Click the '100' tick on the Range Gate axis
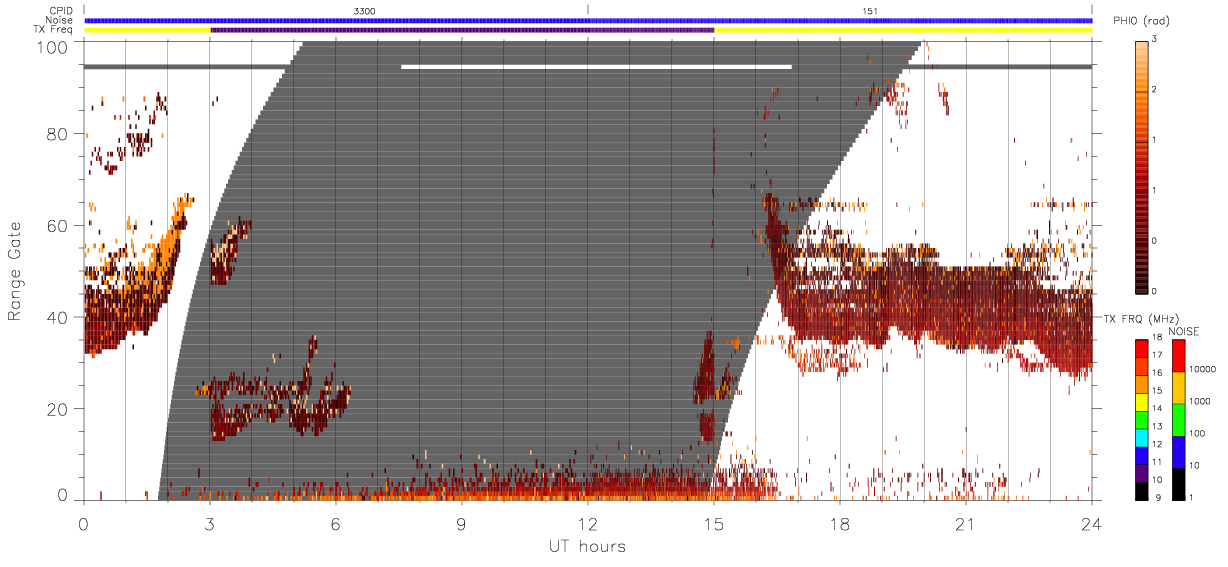Viewport: 1228px width, 567px height. [54, 47]
